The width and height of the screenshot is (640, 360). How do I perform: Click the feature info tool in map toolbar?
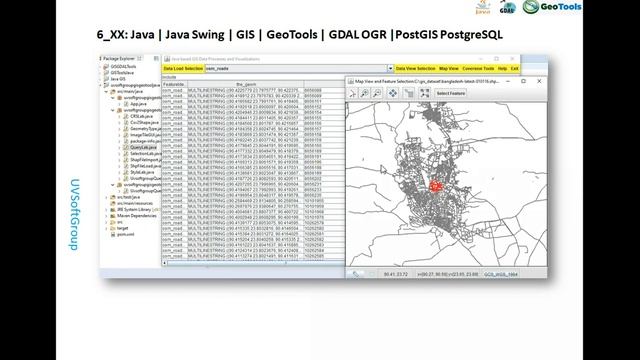click(x=409, y=93)
